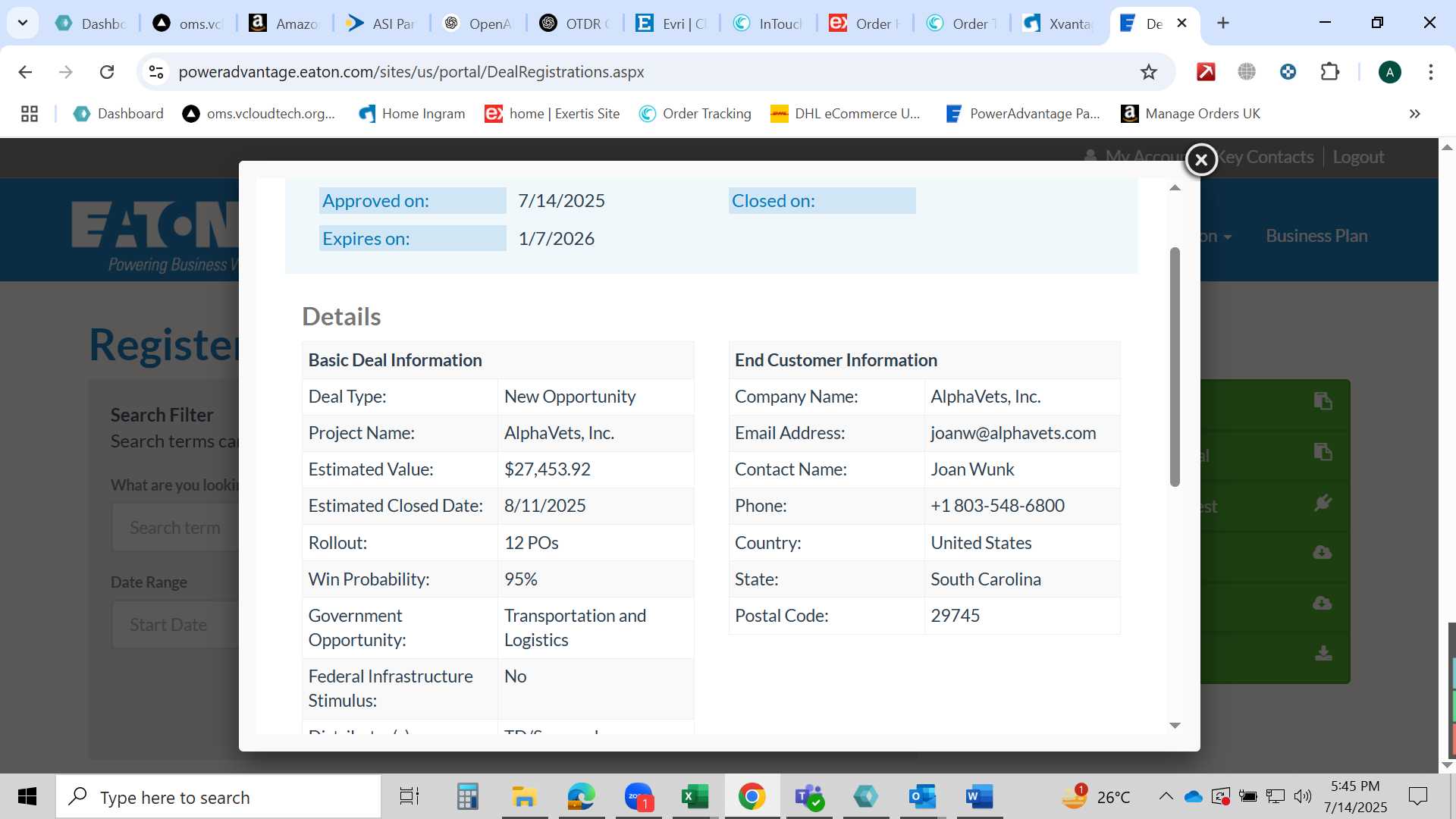Show hidden system tray icons

(x=1166, y=796)
